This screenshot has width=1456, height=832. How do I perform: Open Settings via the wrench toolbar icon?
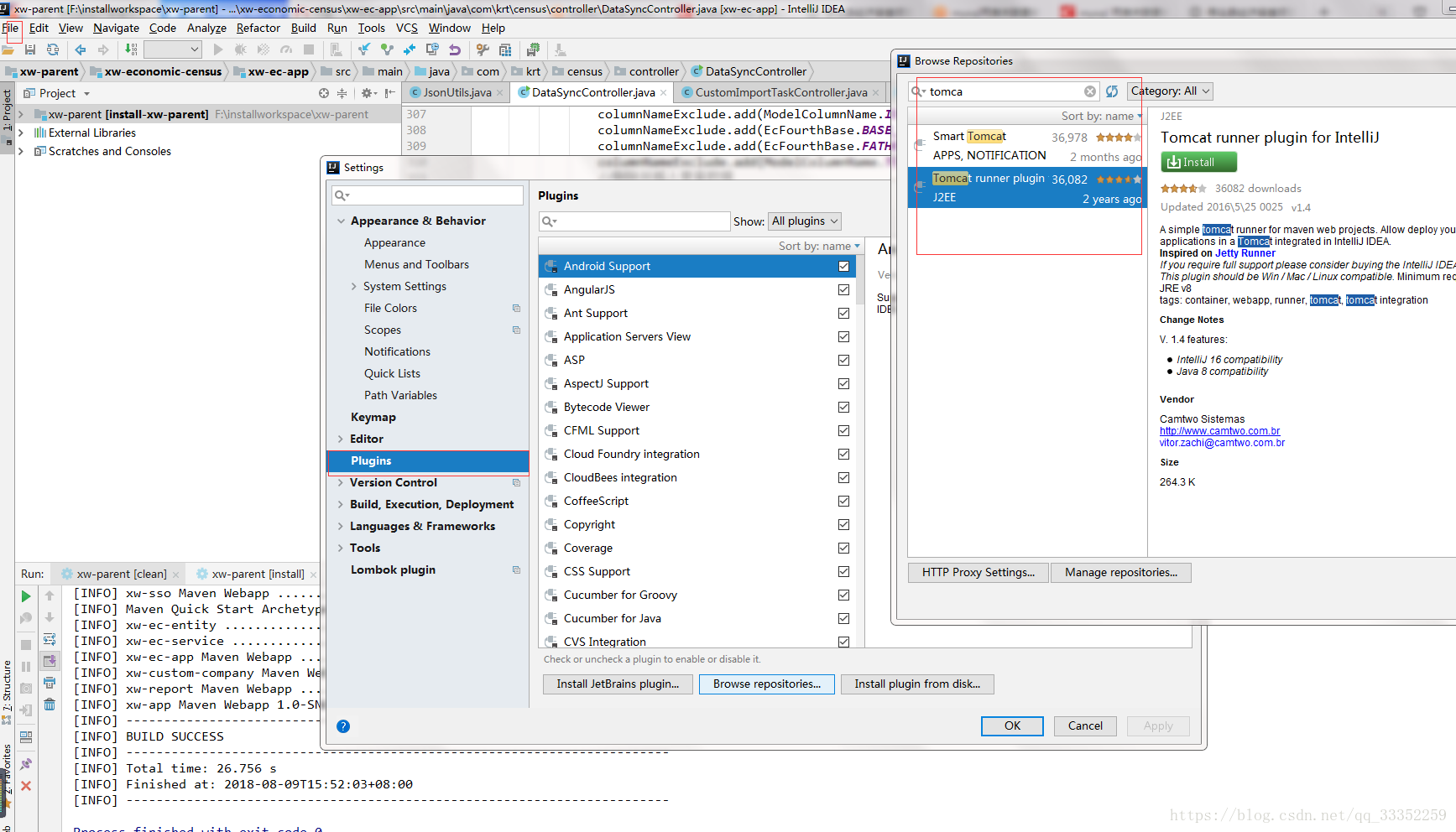tap(483, 50)
